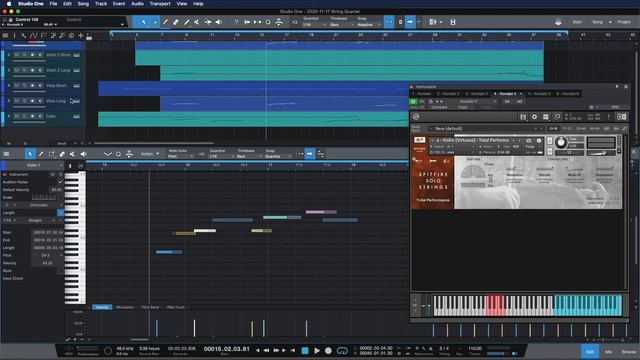The height and width of the screenshot is (360, 640).
Task: Select the Arrow tool in the music editor
Action: 30,154
